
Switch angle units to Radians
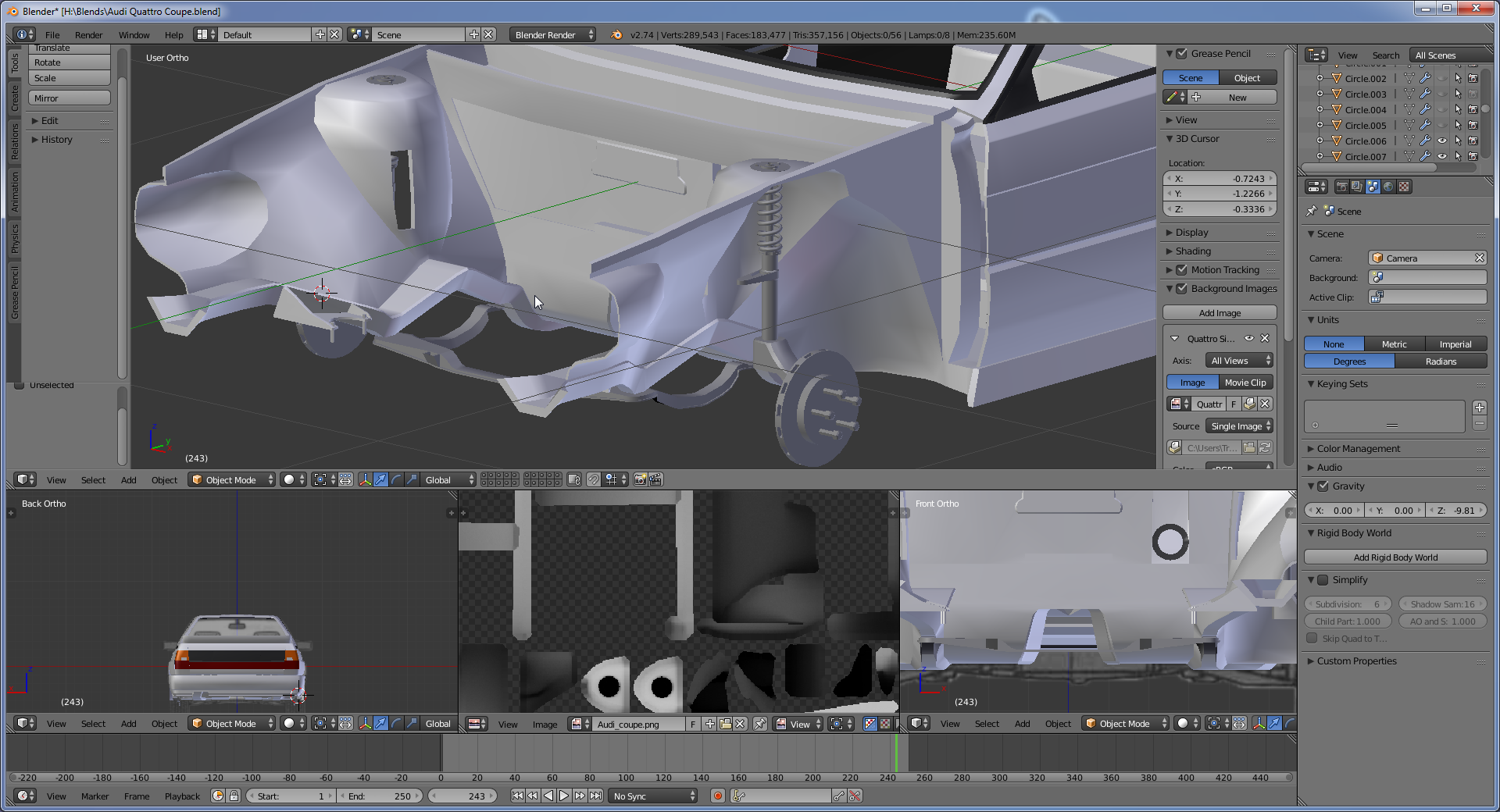(1441, 361)
